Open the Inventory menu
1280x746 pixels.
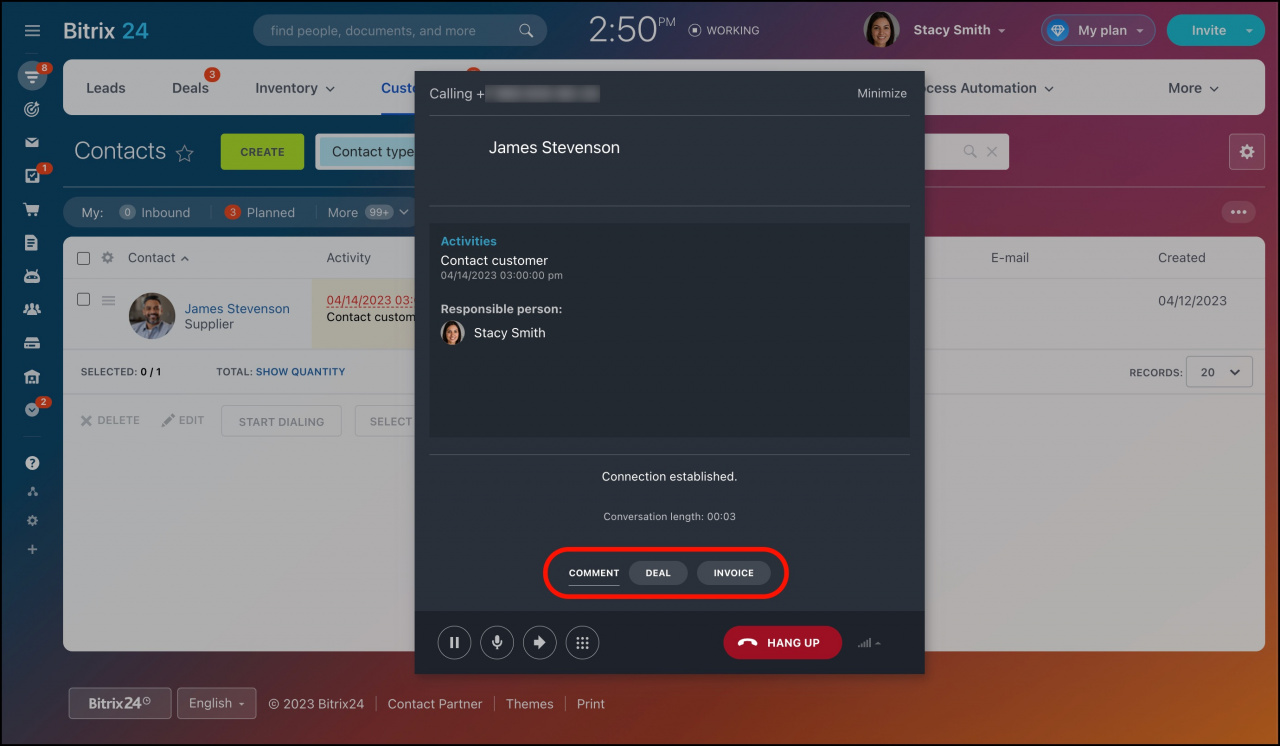pyautogui.click(x=295, y=88)
